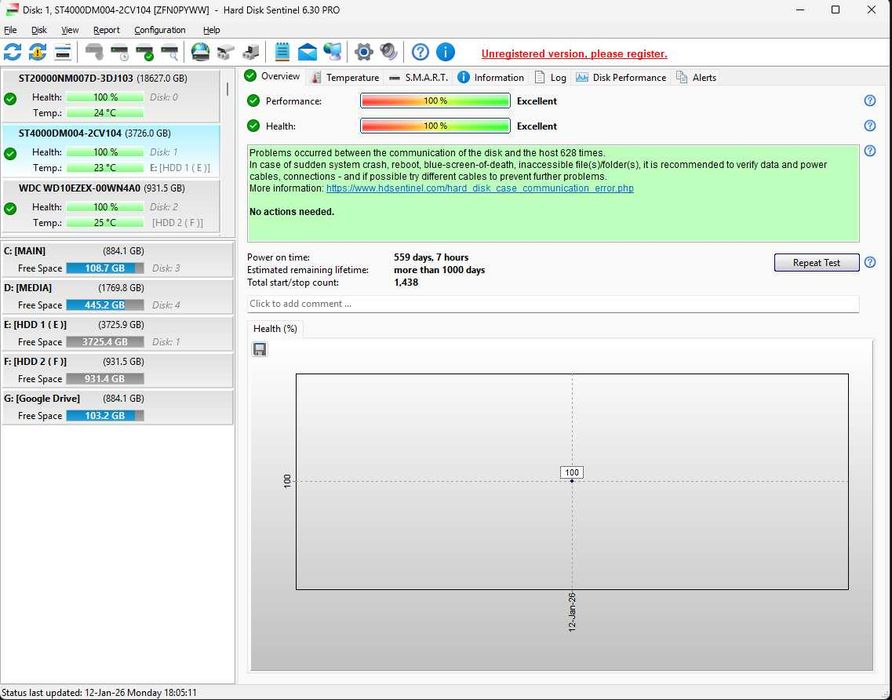This screenshot has width=892, height=700.
Task: Switch to the Temperature tab
Action: 345,77
